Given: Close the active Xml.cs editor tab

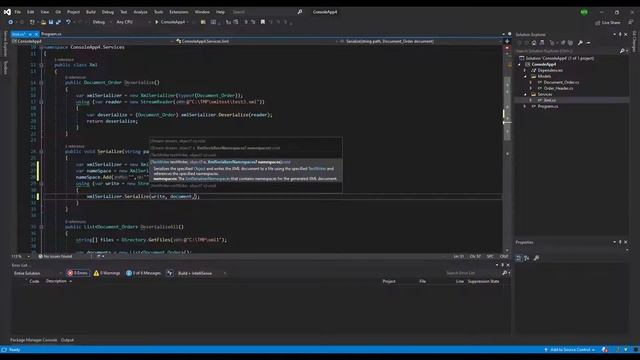Looking at the screenshot, I should click(36, 34).
